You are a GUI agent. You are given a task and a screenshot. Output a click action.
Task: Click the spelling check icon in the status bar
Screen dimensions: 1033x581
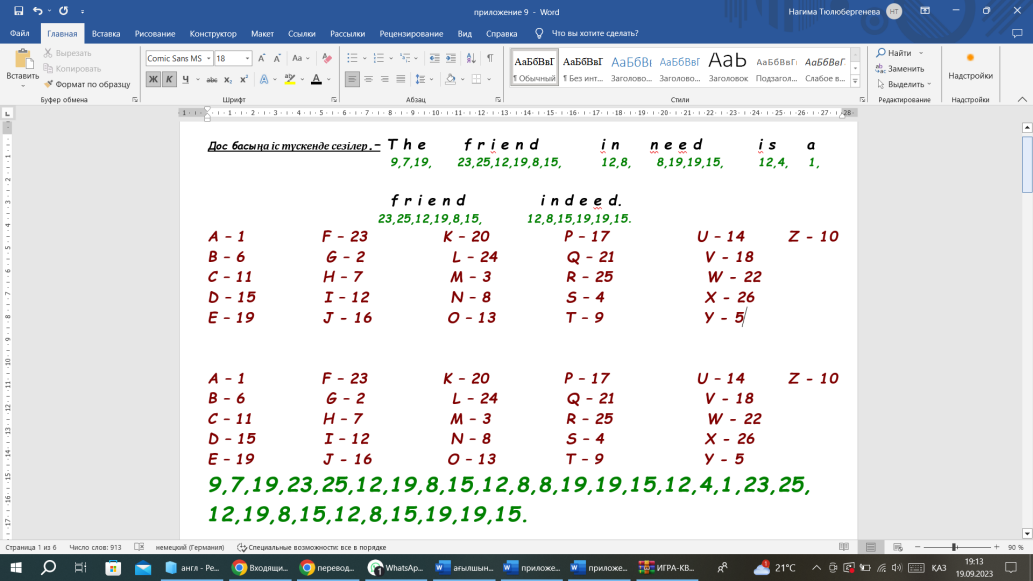[x=139, y=547]
